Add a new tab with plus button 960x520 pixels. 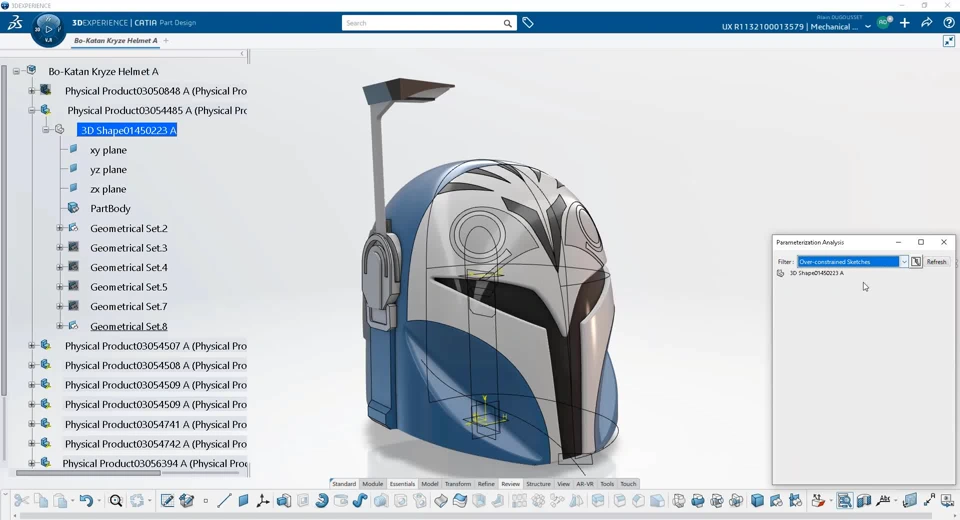166,40
